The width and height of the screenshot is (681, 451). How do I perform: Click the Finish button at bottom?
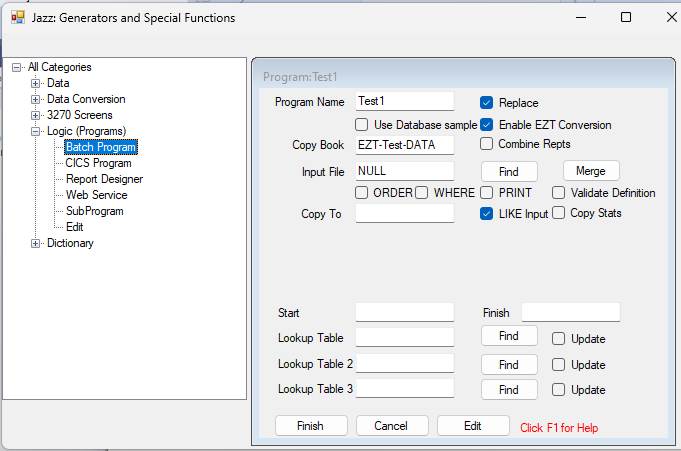[x=311, y=426]
